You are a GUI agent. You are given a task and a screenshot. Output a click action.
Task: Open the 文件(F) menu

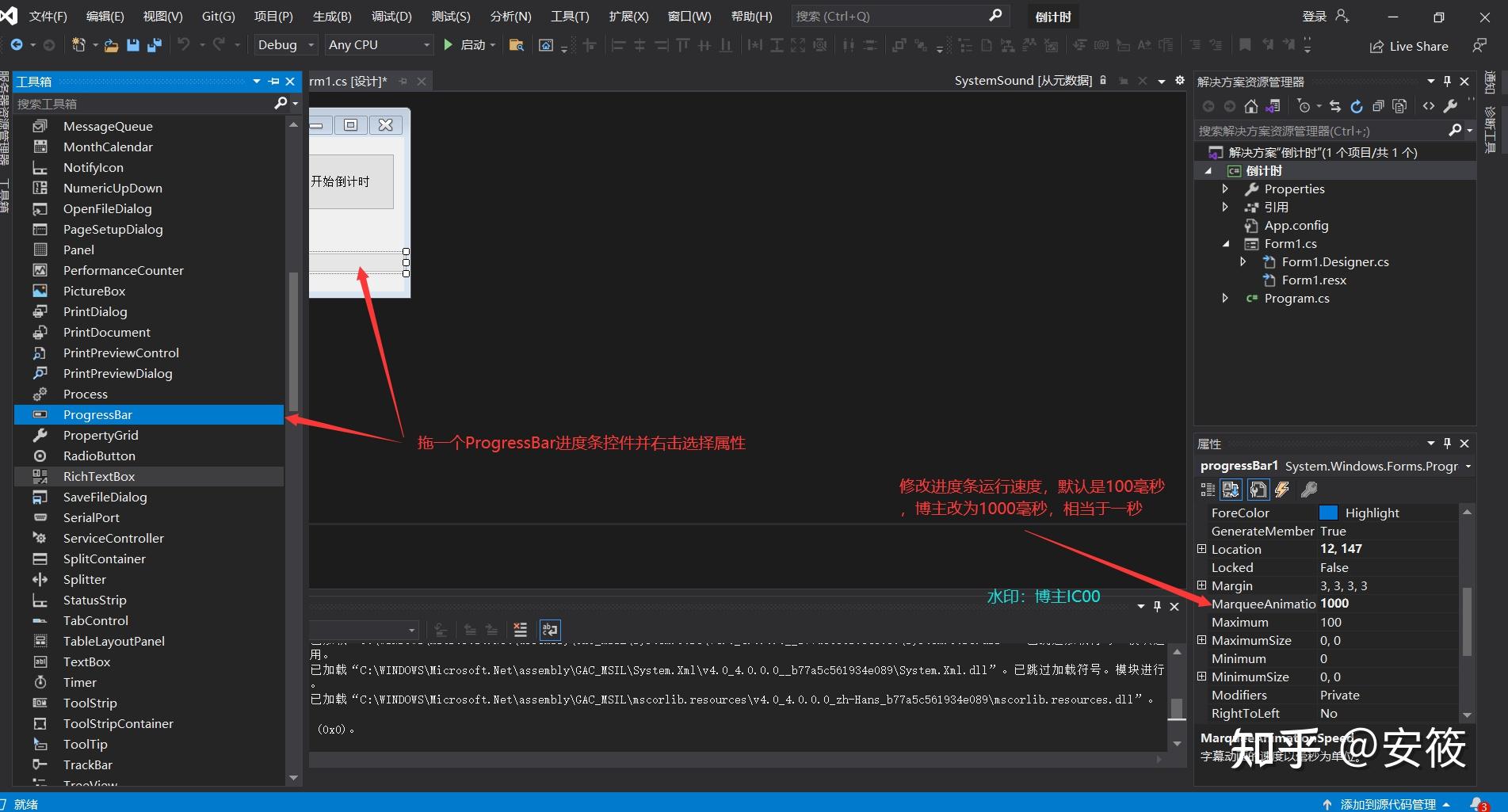pyautogui.click(x=47, y=16)
